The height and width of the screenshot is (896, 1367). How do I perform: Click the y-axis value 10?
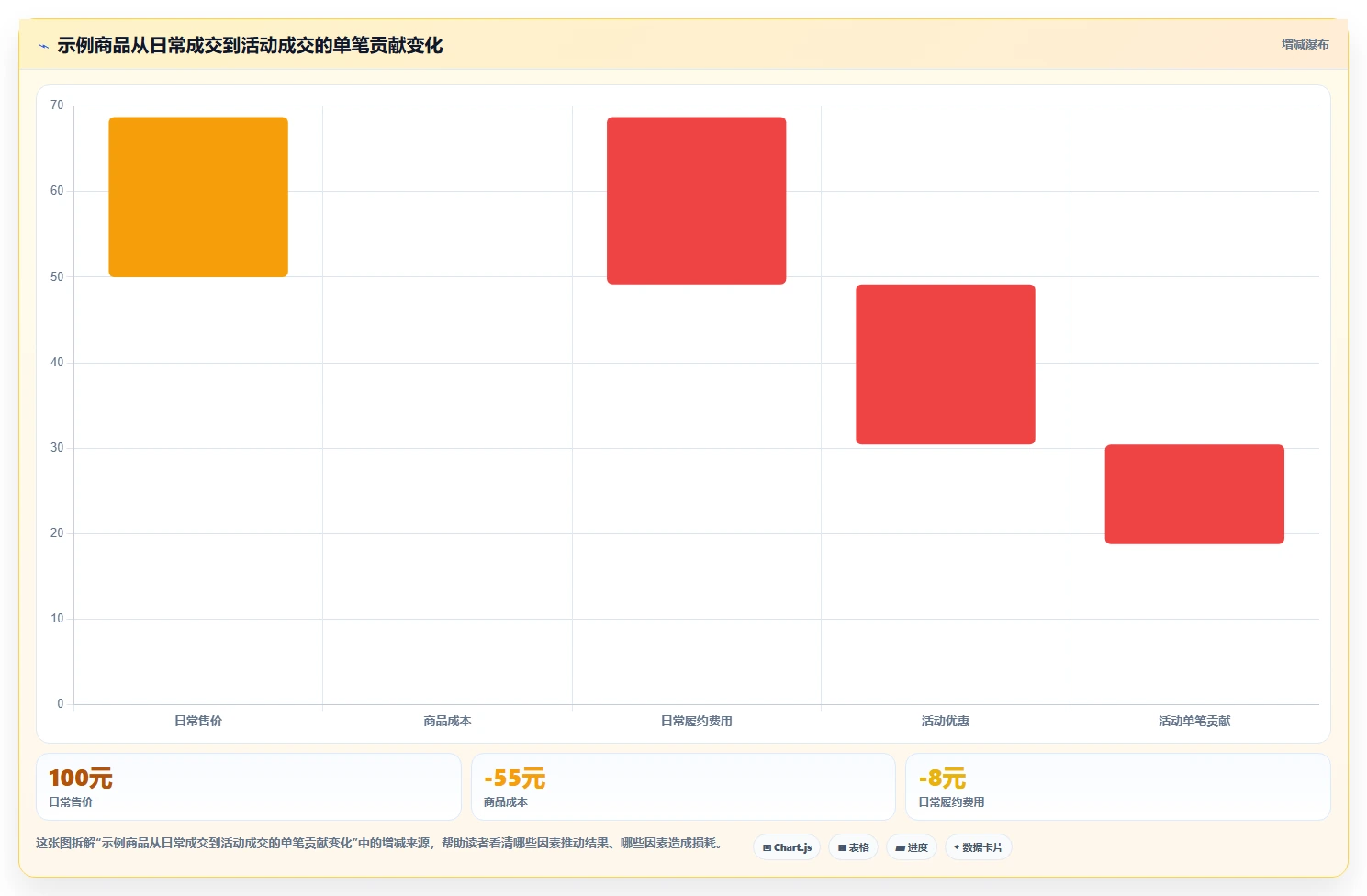(57, 619)
